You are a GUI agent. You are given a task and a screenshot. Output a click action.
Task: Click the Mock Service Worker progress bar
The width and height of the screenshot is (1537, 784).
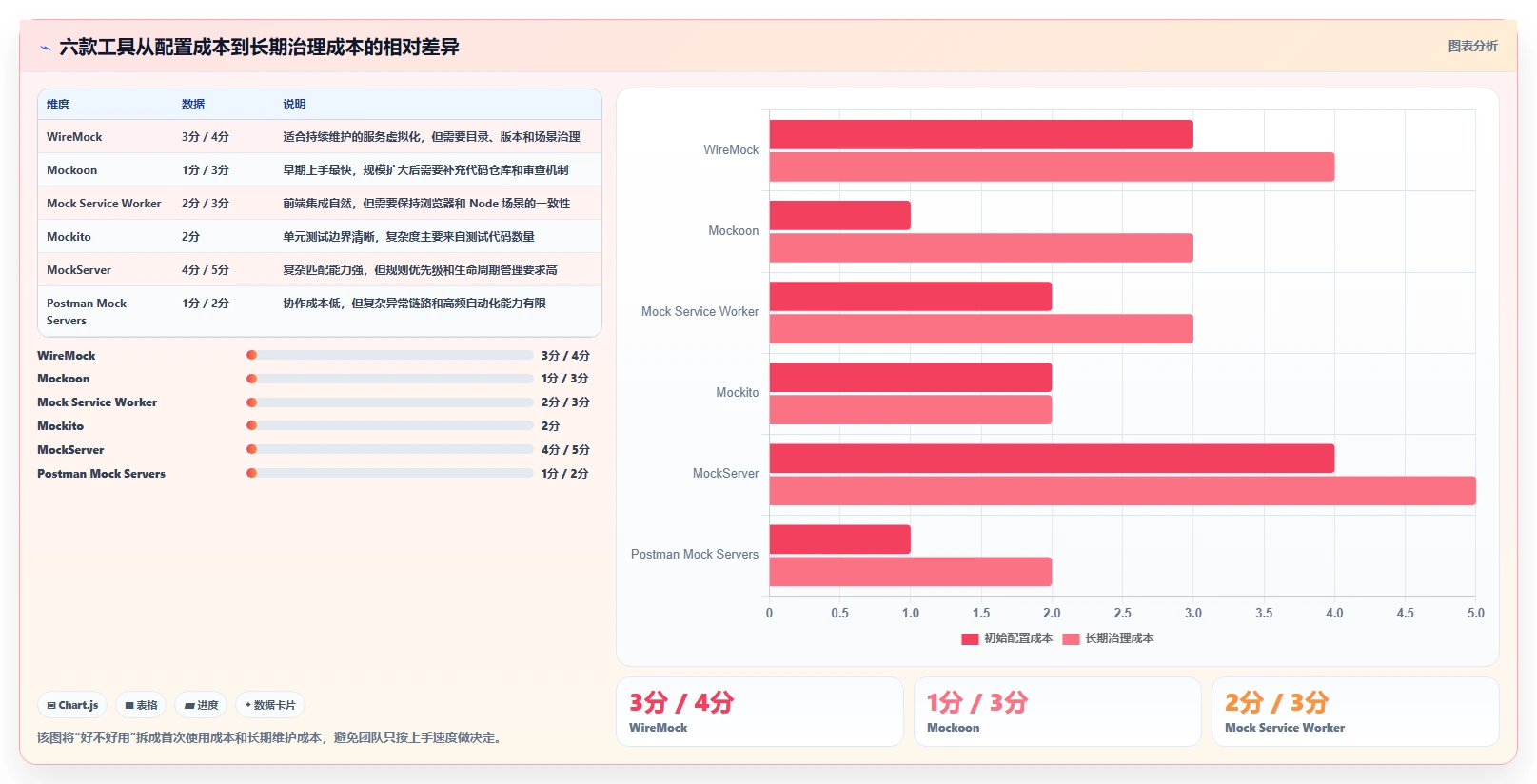[x=390, y=402]
